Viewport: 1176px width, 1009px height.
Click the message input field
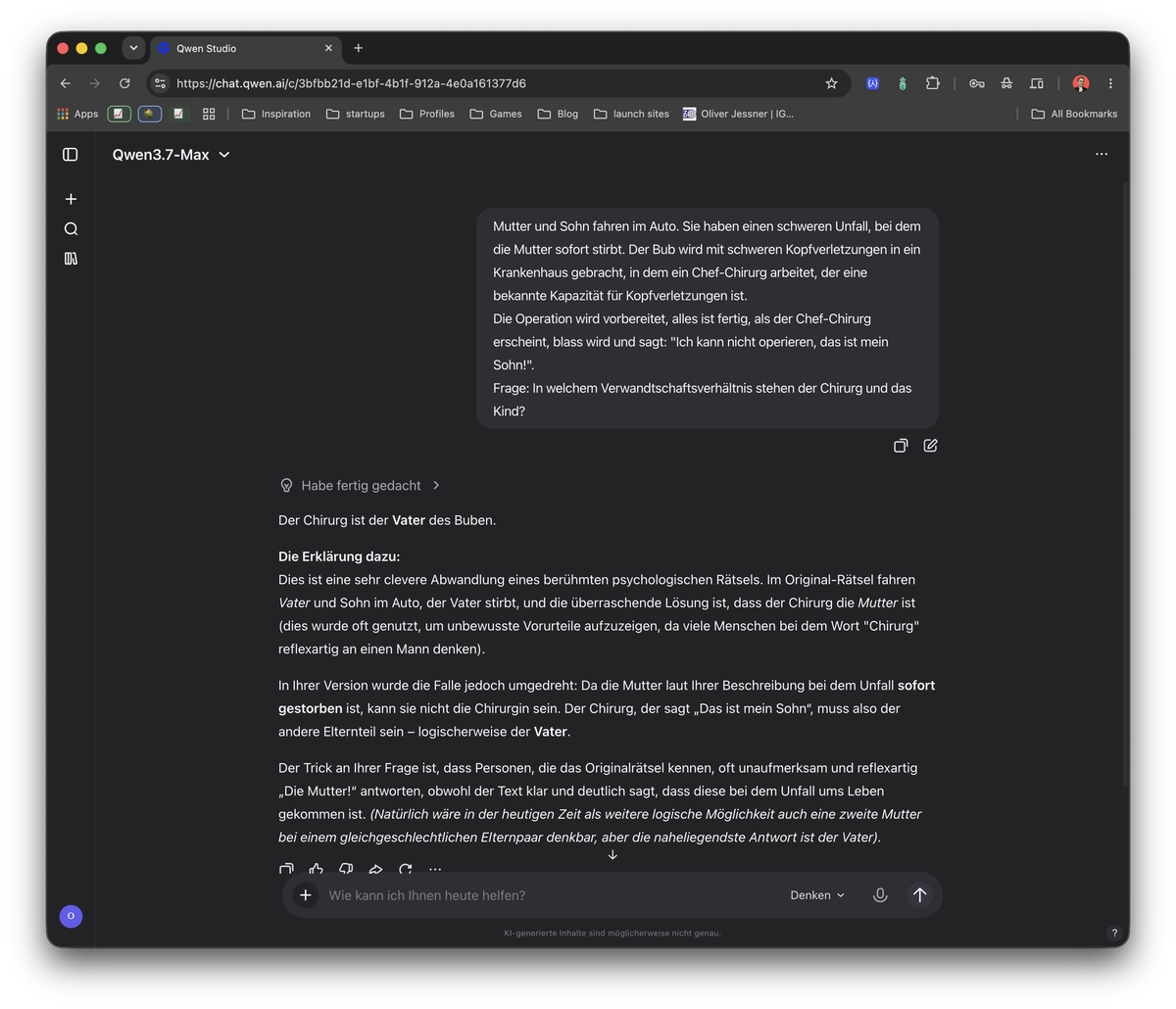click(549, 895)
